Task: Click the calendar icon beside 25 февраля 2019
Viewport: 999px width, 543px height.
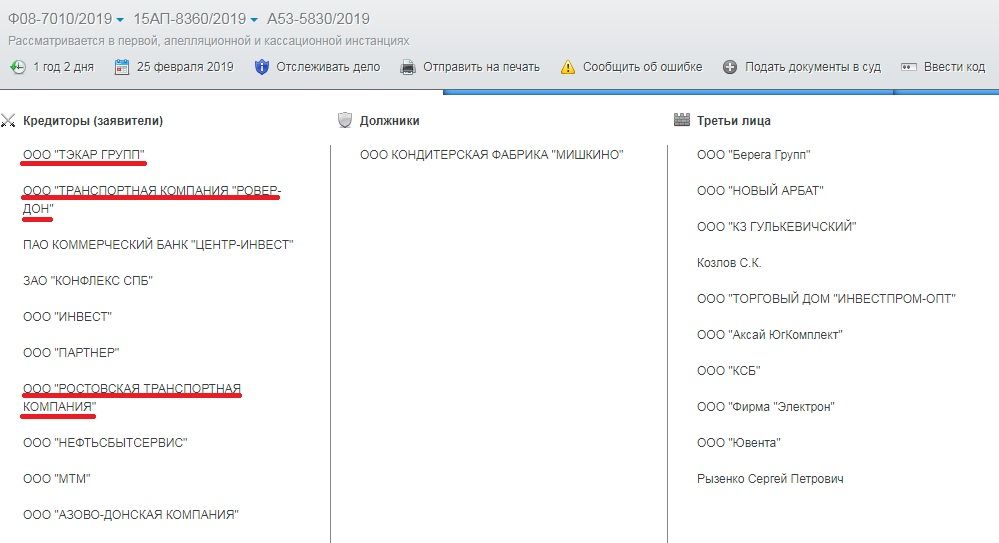Action: click(122, 67)
